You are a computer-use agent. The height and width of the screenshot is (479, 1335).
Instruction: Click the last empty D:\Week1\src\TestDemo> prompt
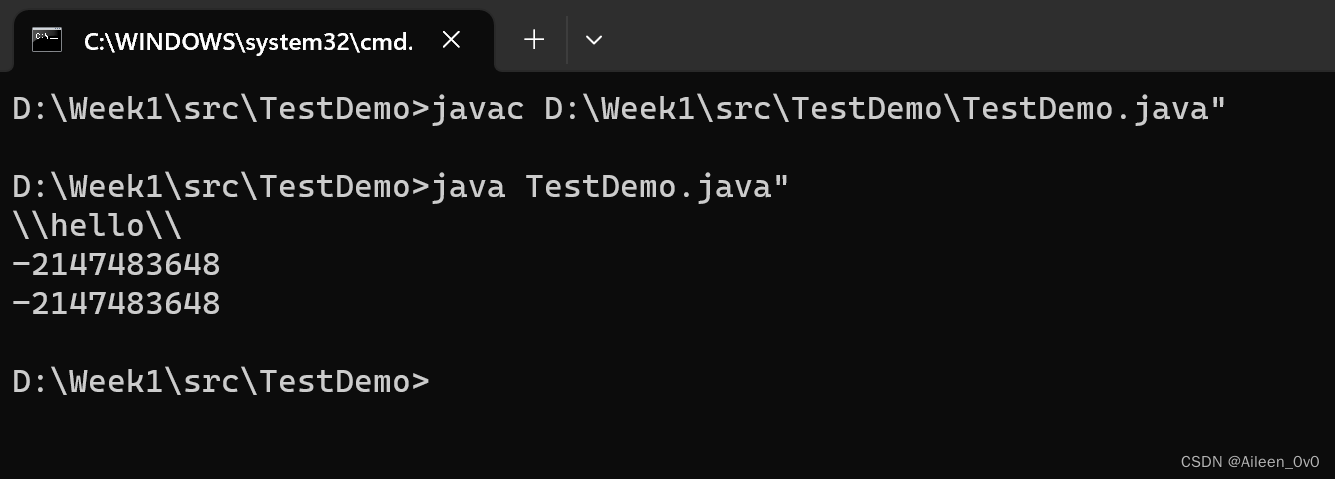coord(220,382)
